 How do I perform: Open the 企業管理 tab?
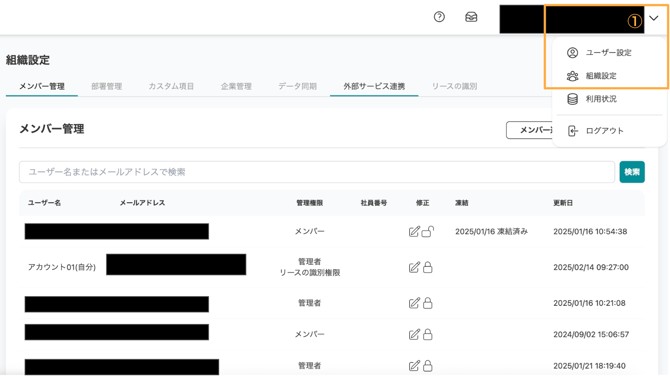coord(236,86)
